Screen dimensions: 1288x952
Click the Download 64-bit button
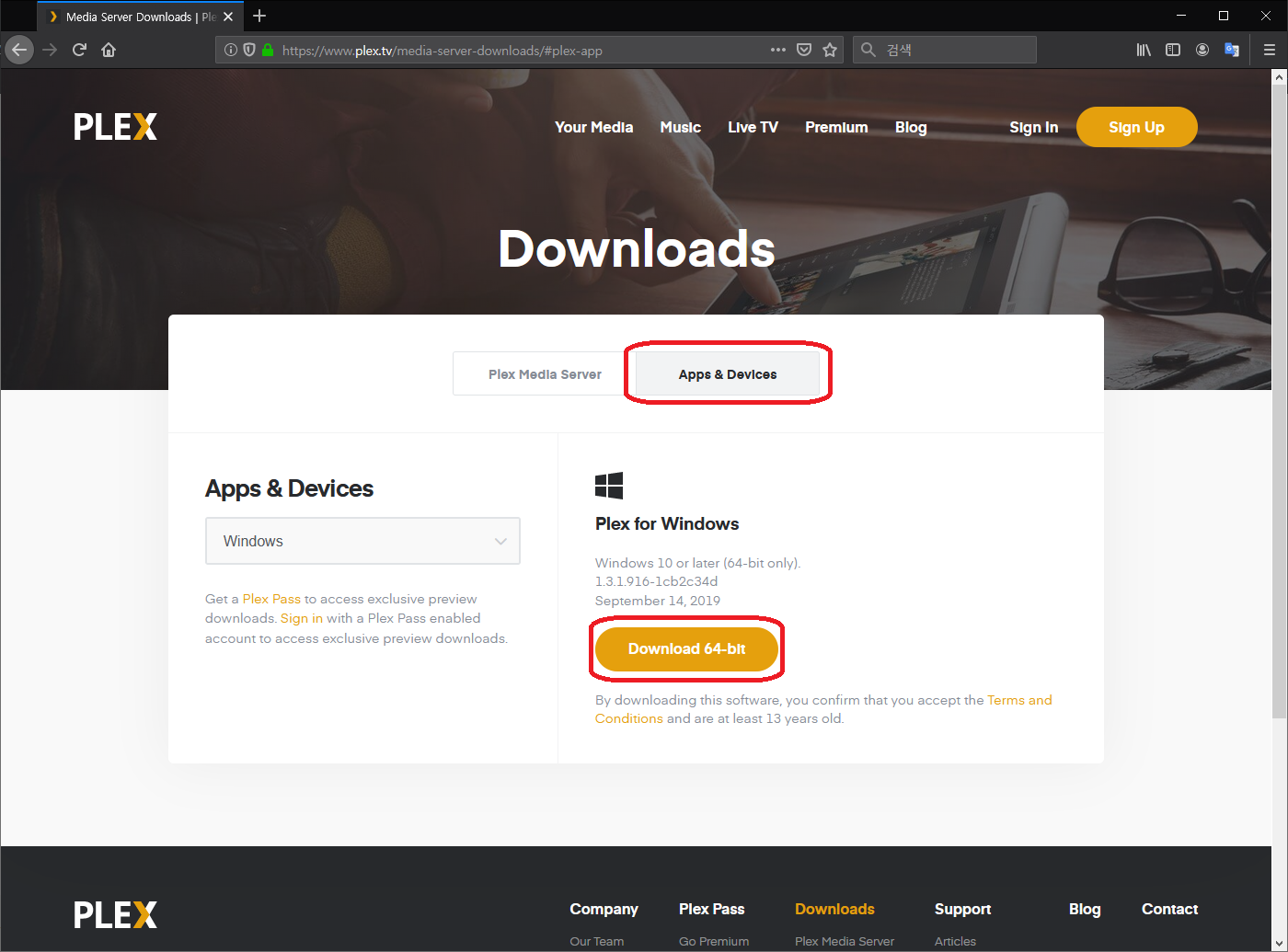click(x=686, y=648)
